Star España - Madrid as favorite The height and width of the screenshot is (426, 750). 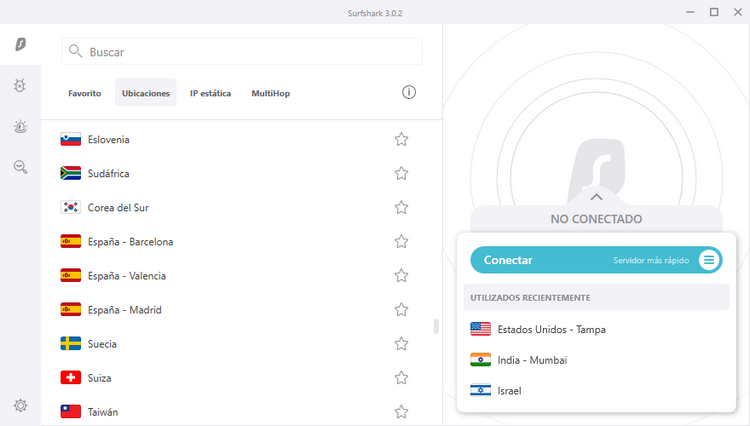tap(401, 309)
